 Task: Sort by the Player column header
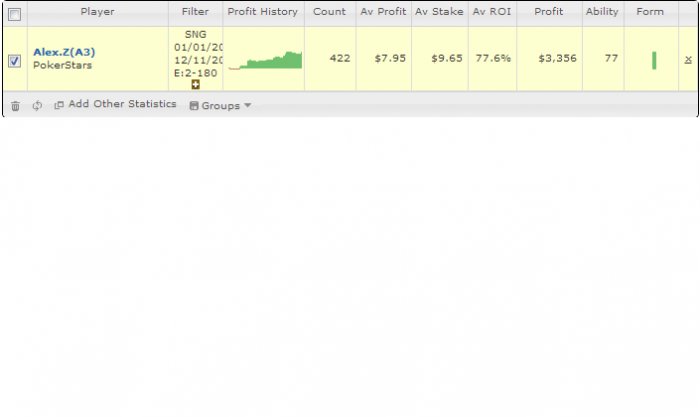pos(97,12)
